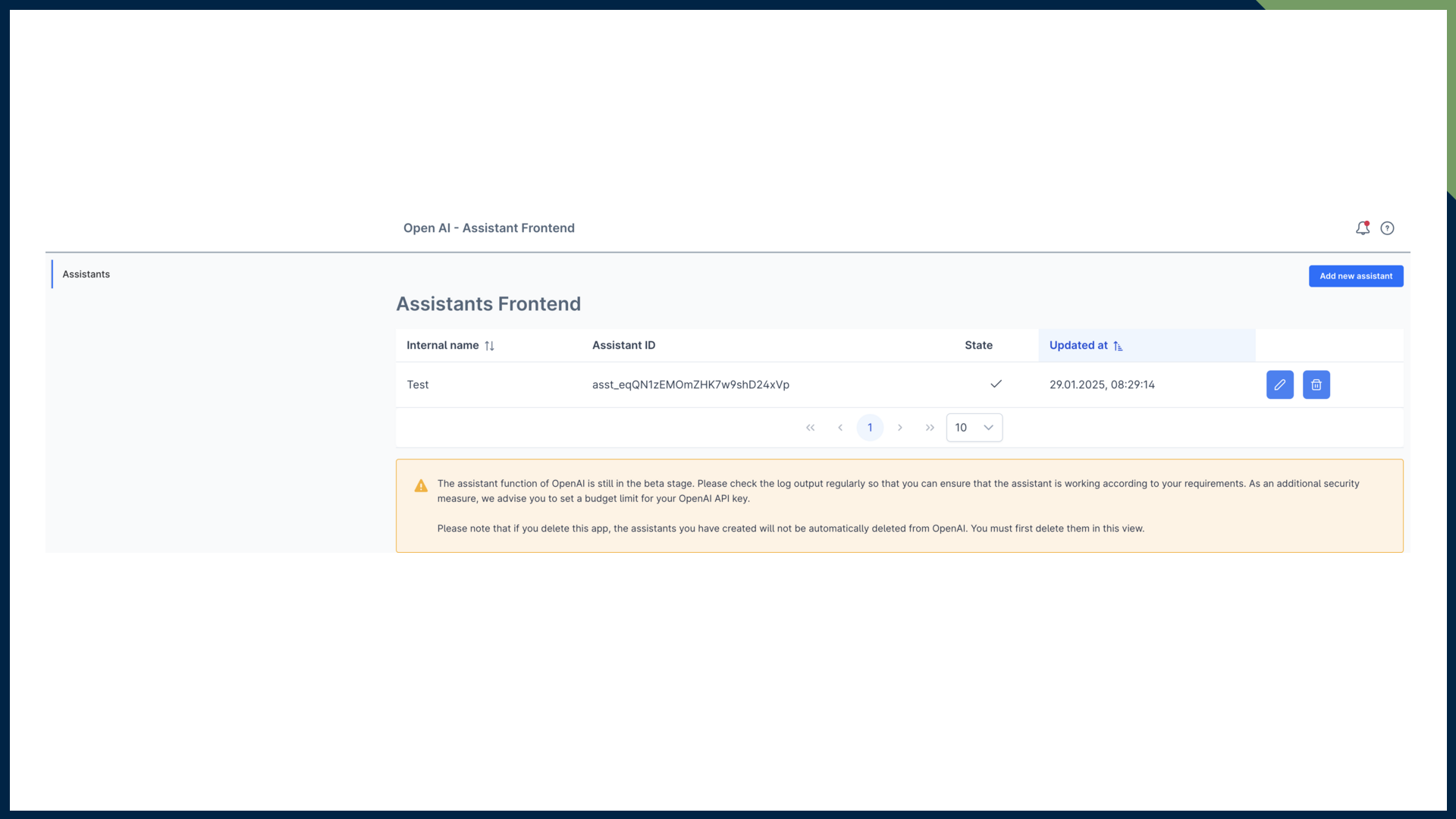The height and width of the screenshot is (819, 1456).
Task: Select page 1 in pagination
Action: click(870, 428)
